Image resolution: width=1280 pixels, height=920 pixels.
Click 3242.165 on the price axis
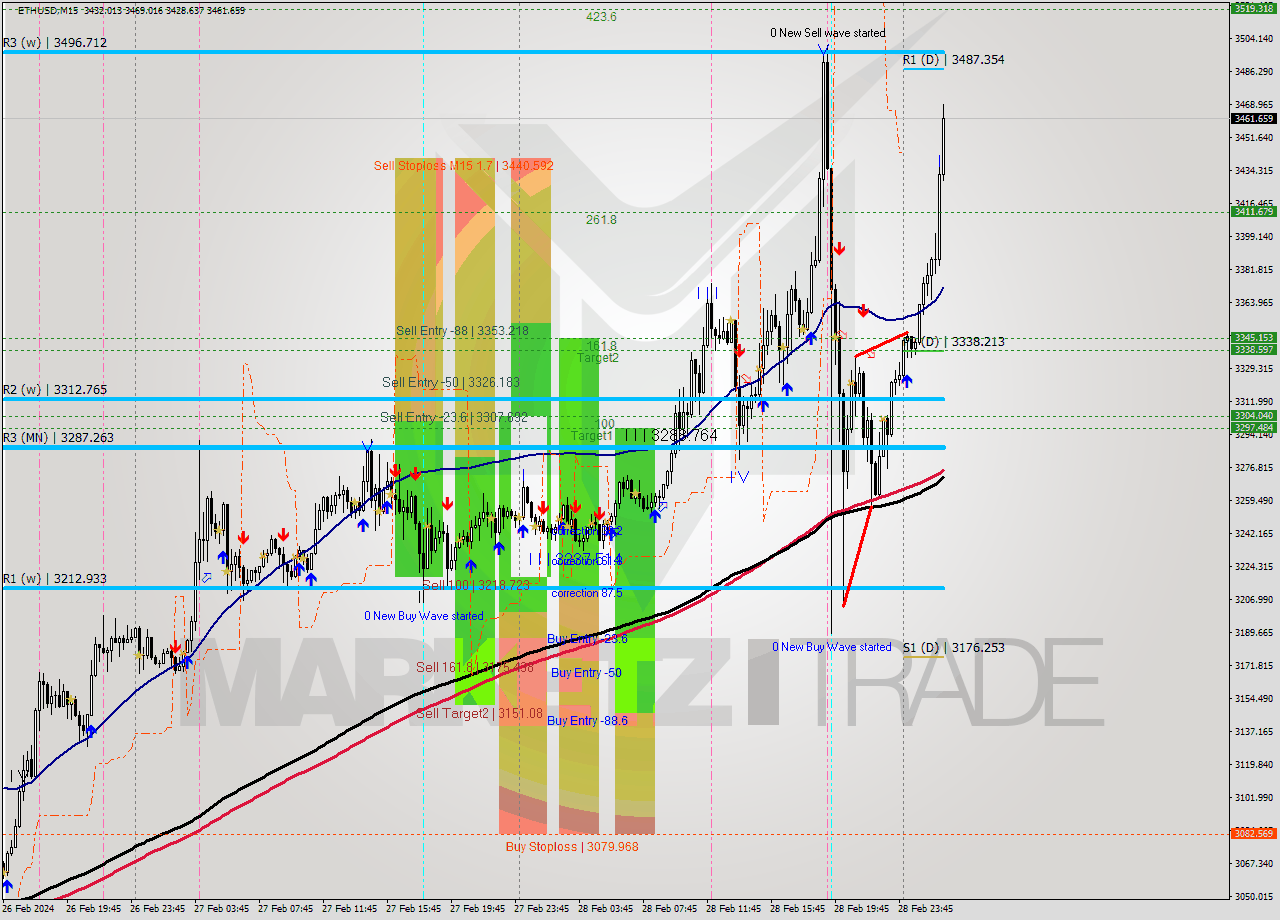[1253, 533]
